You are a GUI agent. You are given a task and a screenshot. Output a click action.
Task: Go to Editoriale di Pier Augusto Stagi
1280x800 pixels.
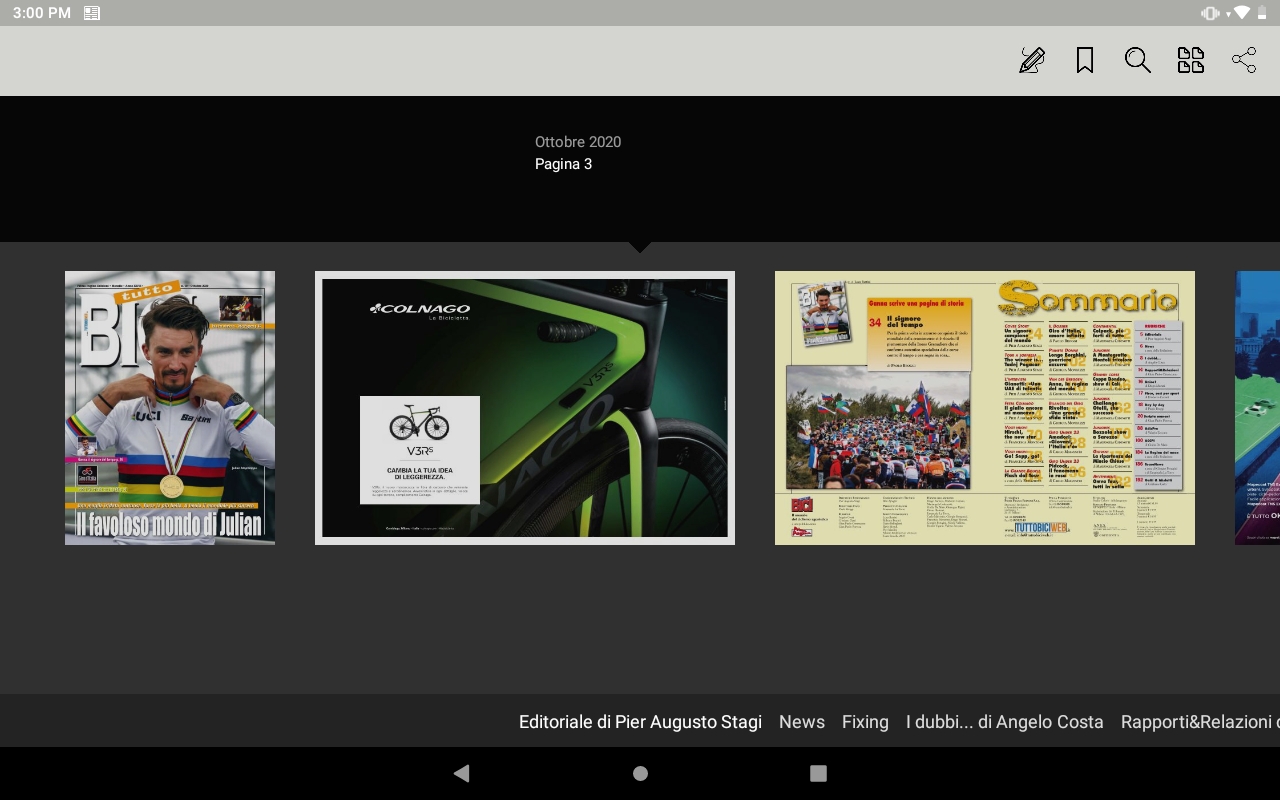640,721
